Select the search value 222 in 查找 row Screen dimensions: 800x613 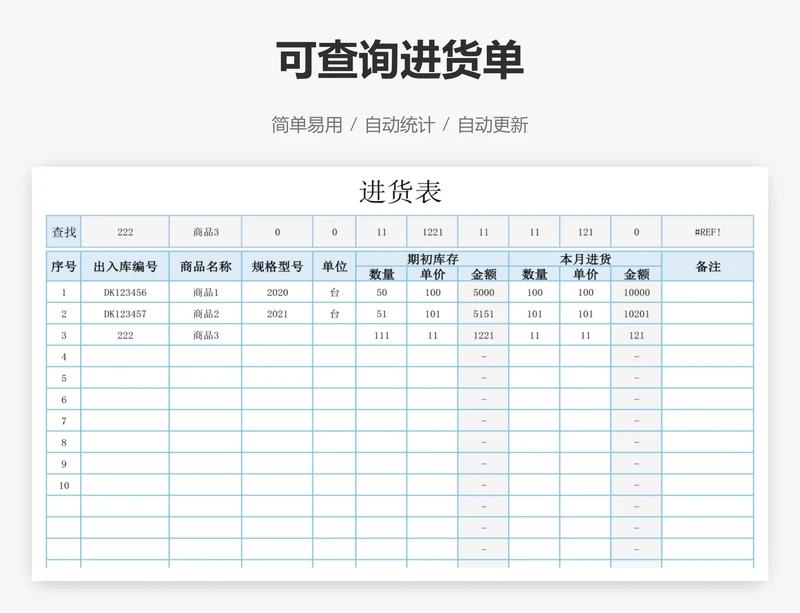(x=125, y=232)
